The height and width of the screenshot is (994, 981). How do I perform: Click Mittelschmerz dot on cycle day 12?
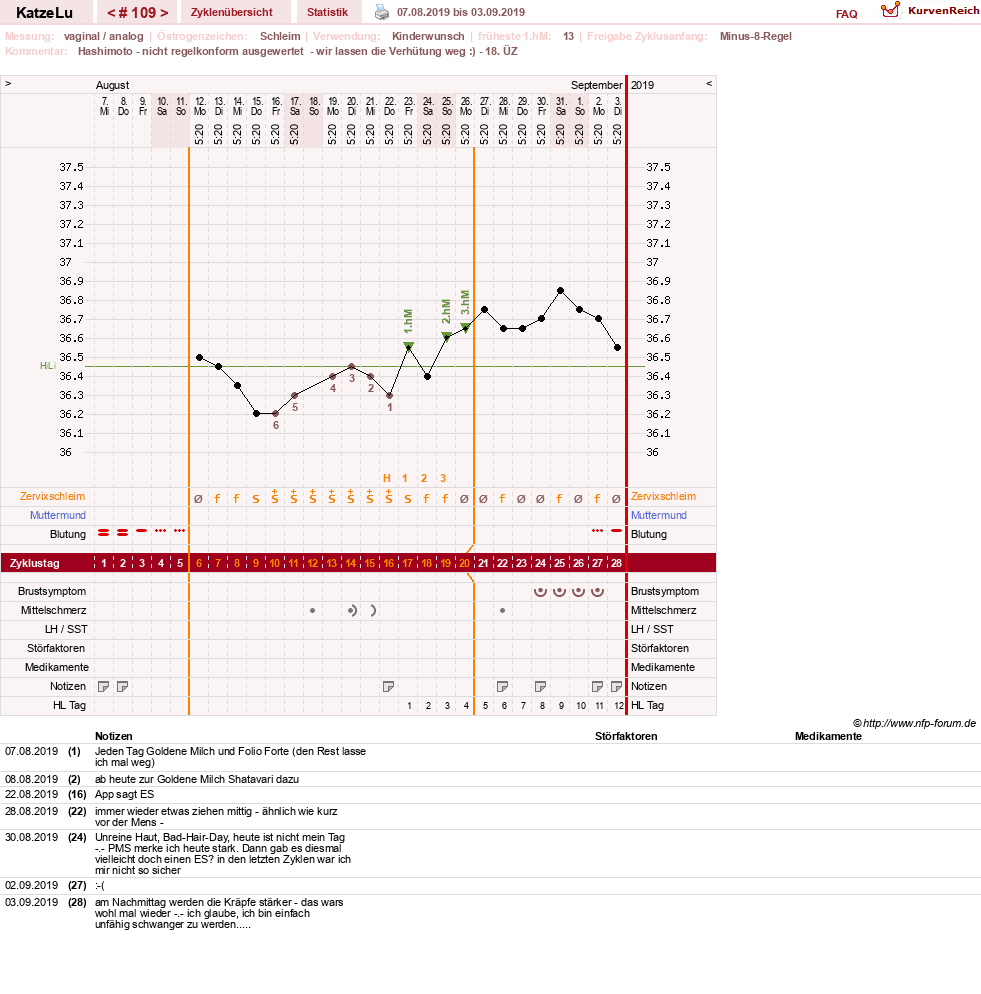[313, 610]
